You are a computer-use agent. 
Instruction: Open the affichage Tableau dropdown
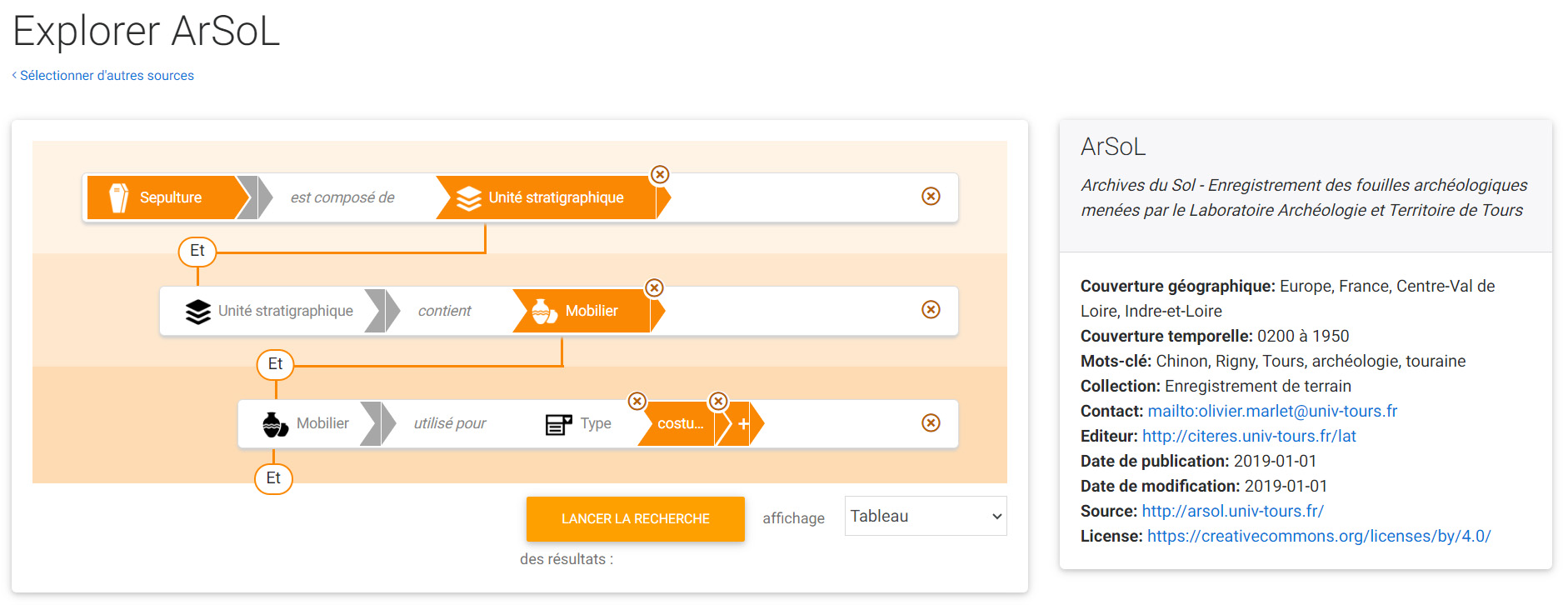click(925, 517)
